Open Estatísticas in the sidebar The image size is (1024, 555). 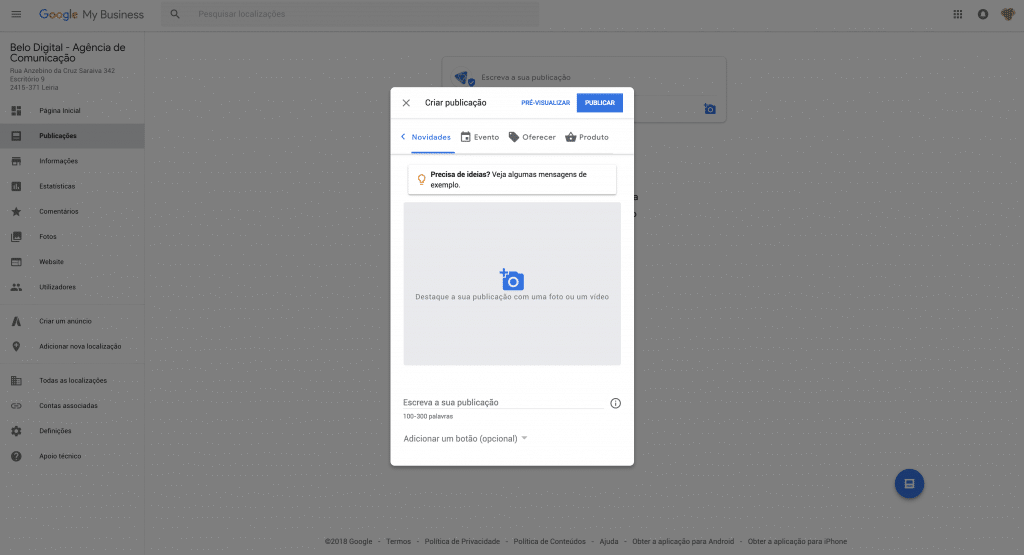[x=57, y=186]
